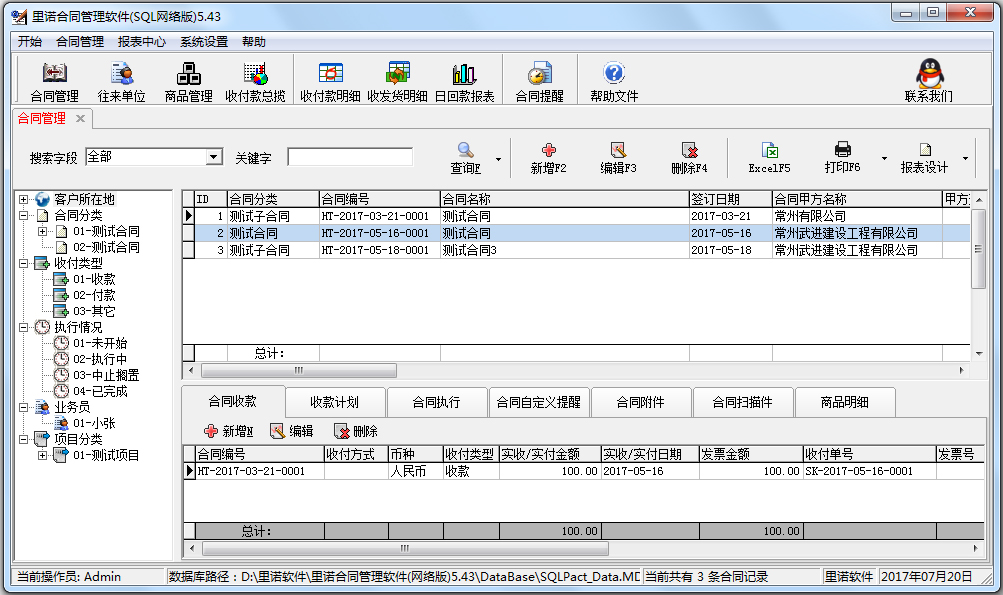Screen dimensions: 1003x595
Task: Select contract row HT-2017-03-21-0001 in the top grid
Action: tap(576, 216)
